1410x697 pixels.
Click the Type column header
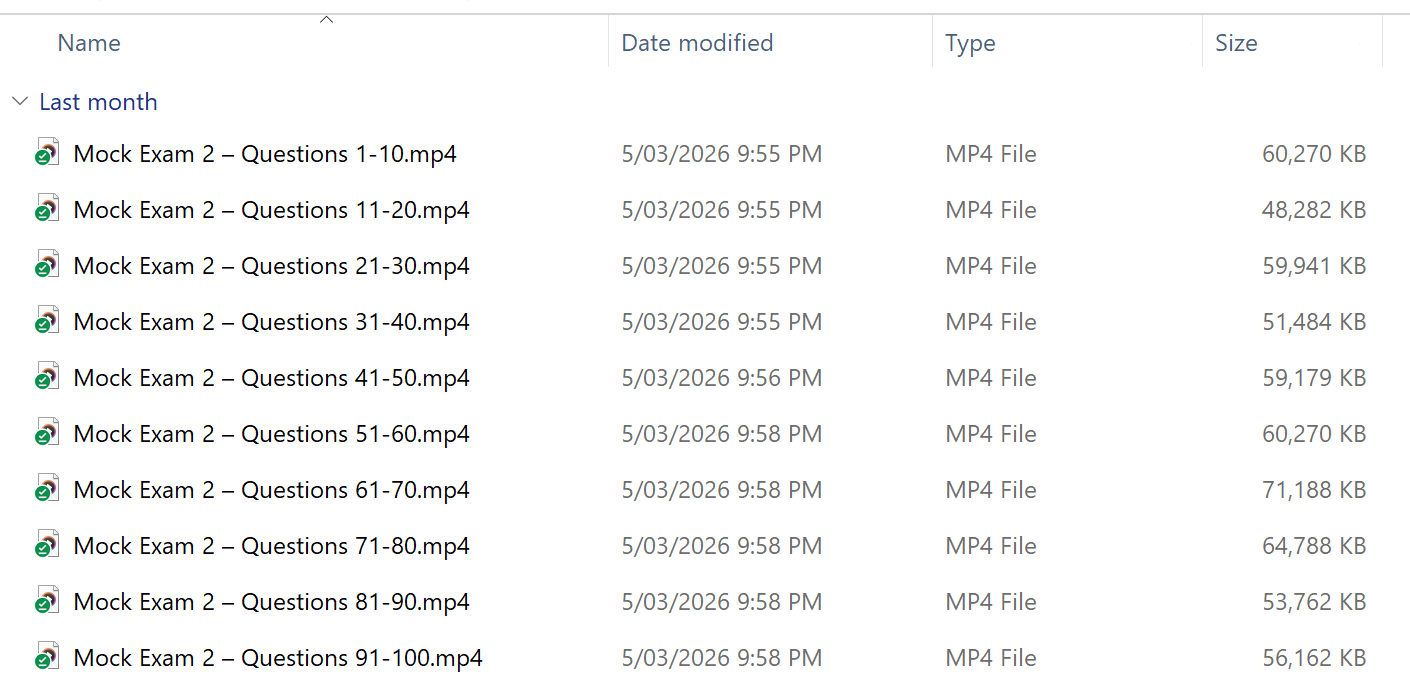pyautogui.click(x=970, y=43)
